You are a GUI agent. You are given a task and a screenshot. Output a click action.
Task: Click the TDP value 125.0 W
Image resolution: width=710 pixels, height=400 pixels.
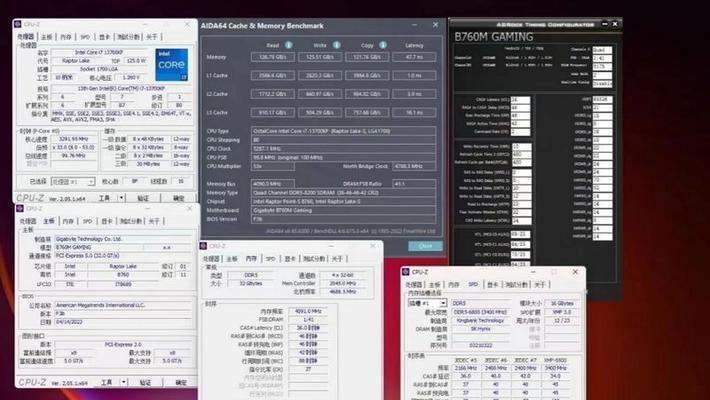[136, 61]
